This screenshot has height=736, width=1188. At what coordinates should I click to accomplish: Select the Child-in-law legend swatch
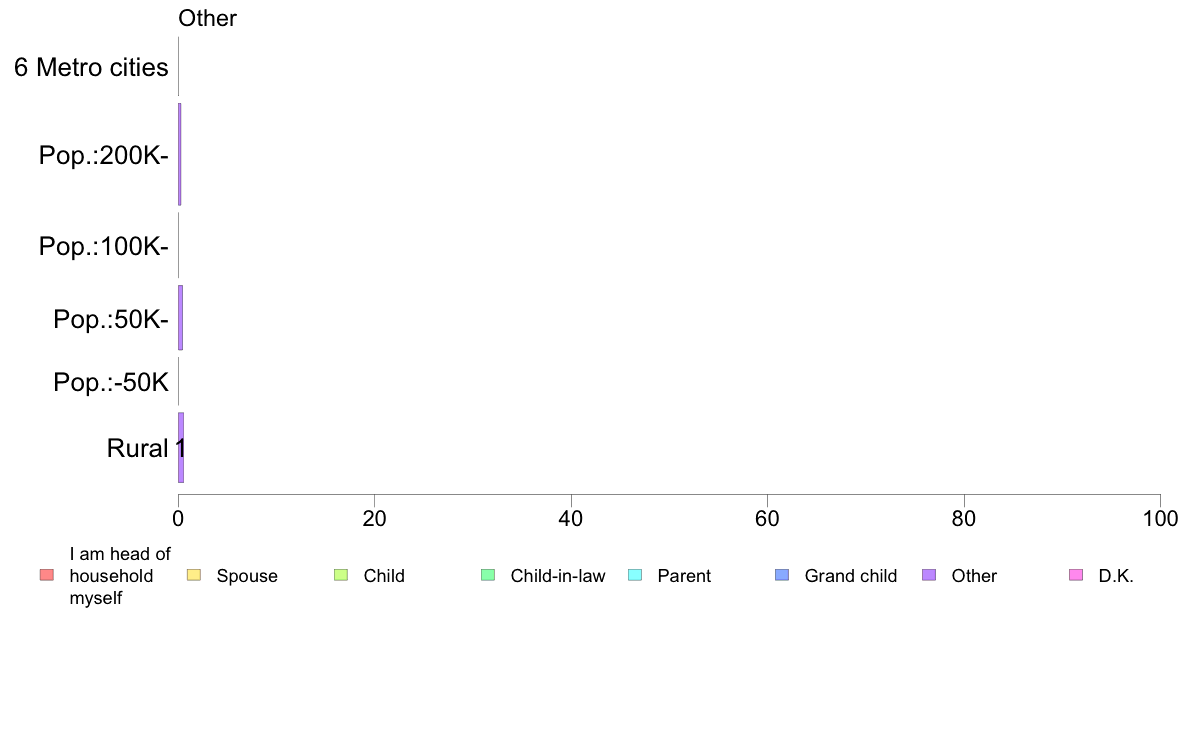(488, 575)
